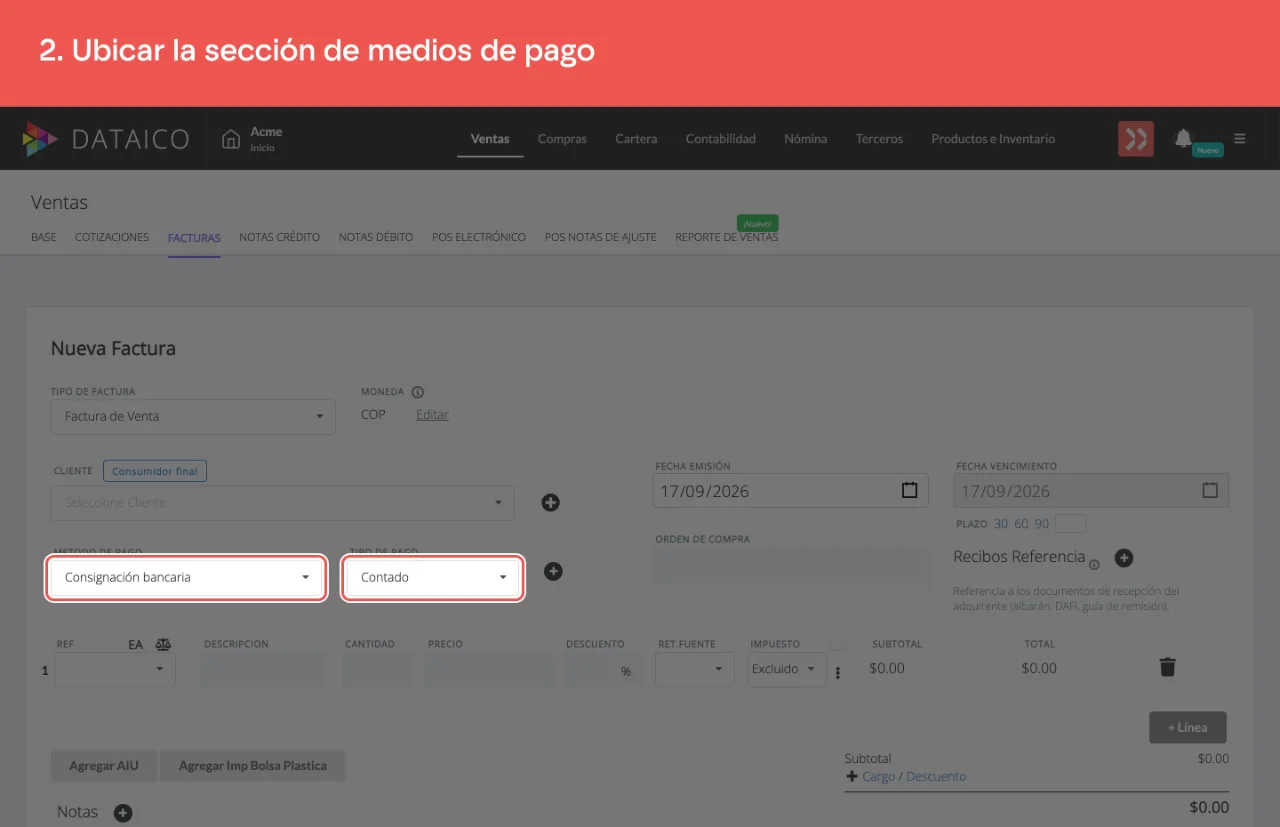Go to Compras in top menu

pyautogui.click(x=562, y=139)
